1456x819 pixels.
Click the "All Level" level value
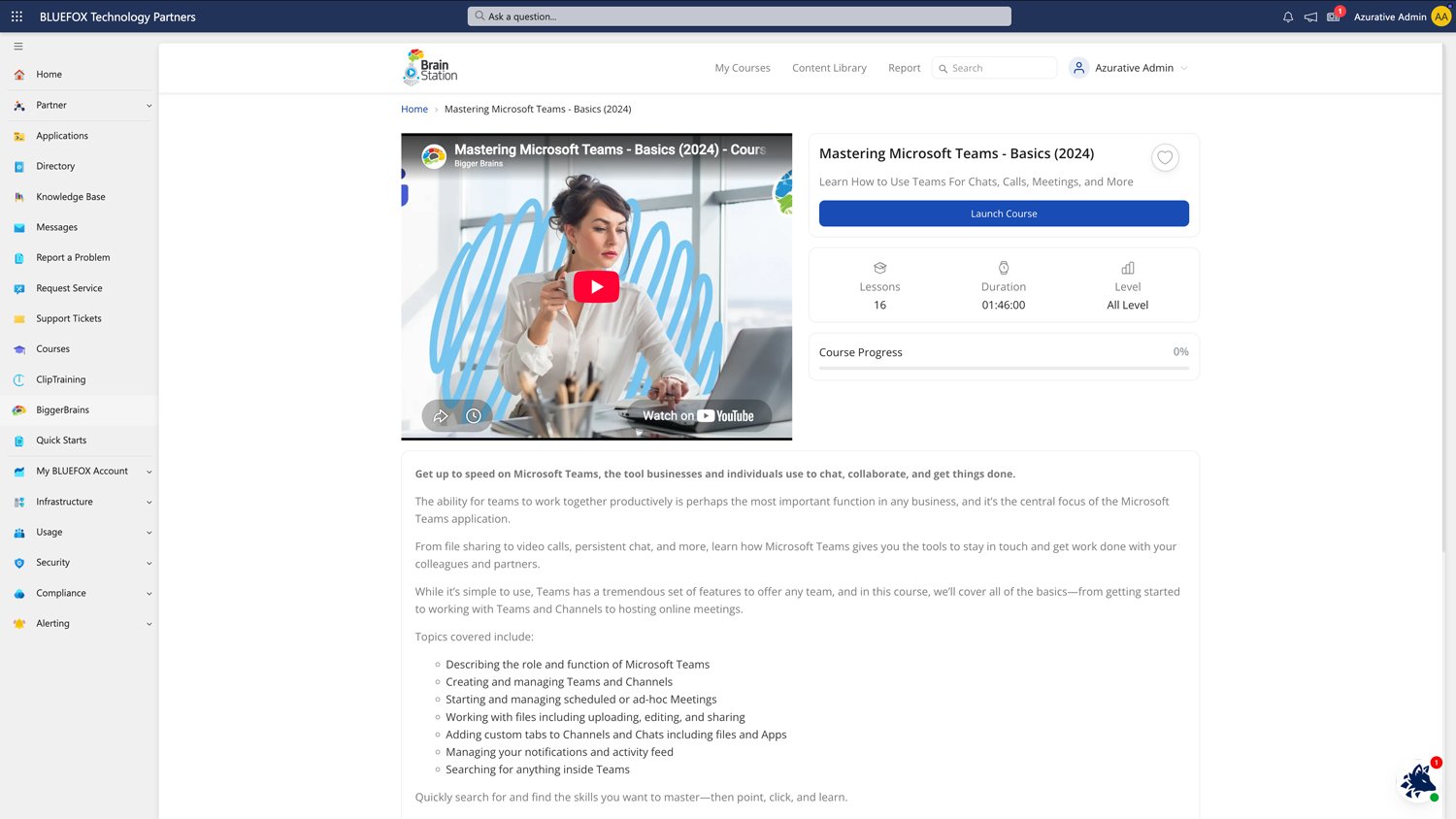[1128, 305]
